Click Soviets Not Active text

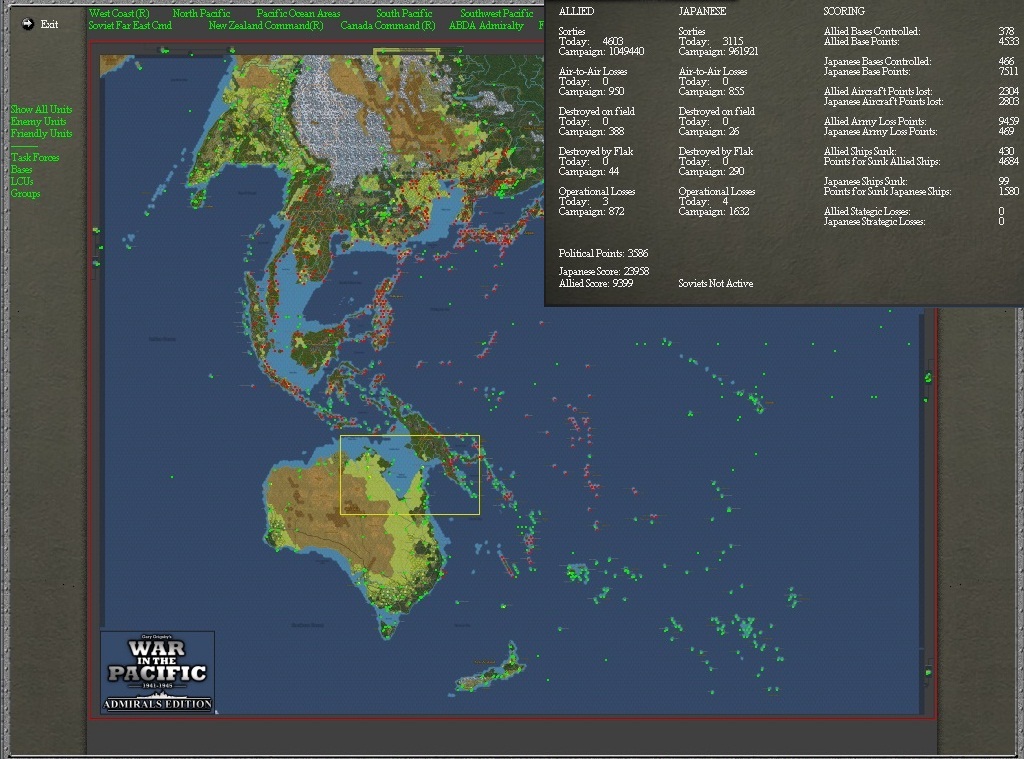coord(716,283)
